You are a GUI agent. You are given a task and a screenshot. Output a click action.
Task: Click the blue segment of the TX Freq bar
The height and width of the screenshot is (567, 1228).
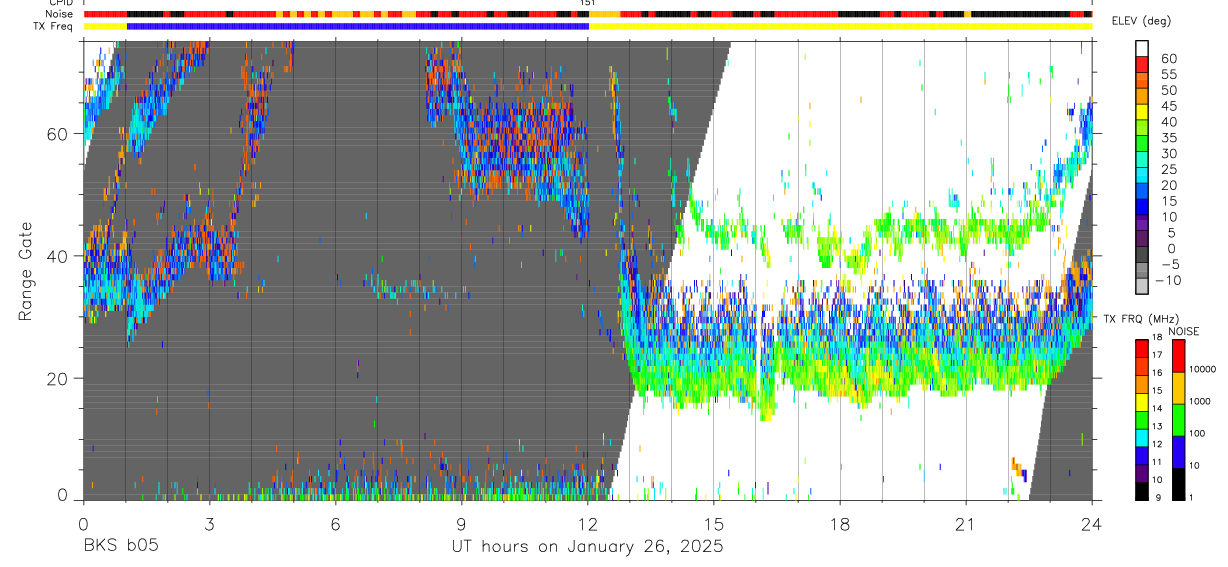point(358,26)
